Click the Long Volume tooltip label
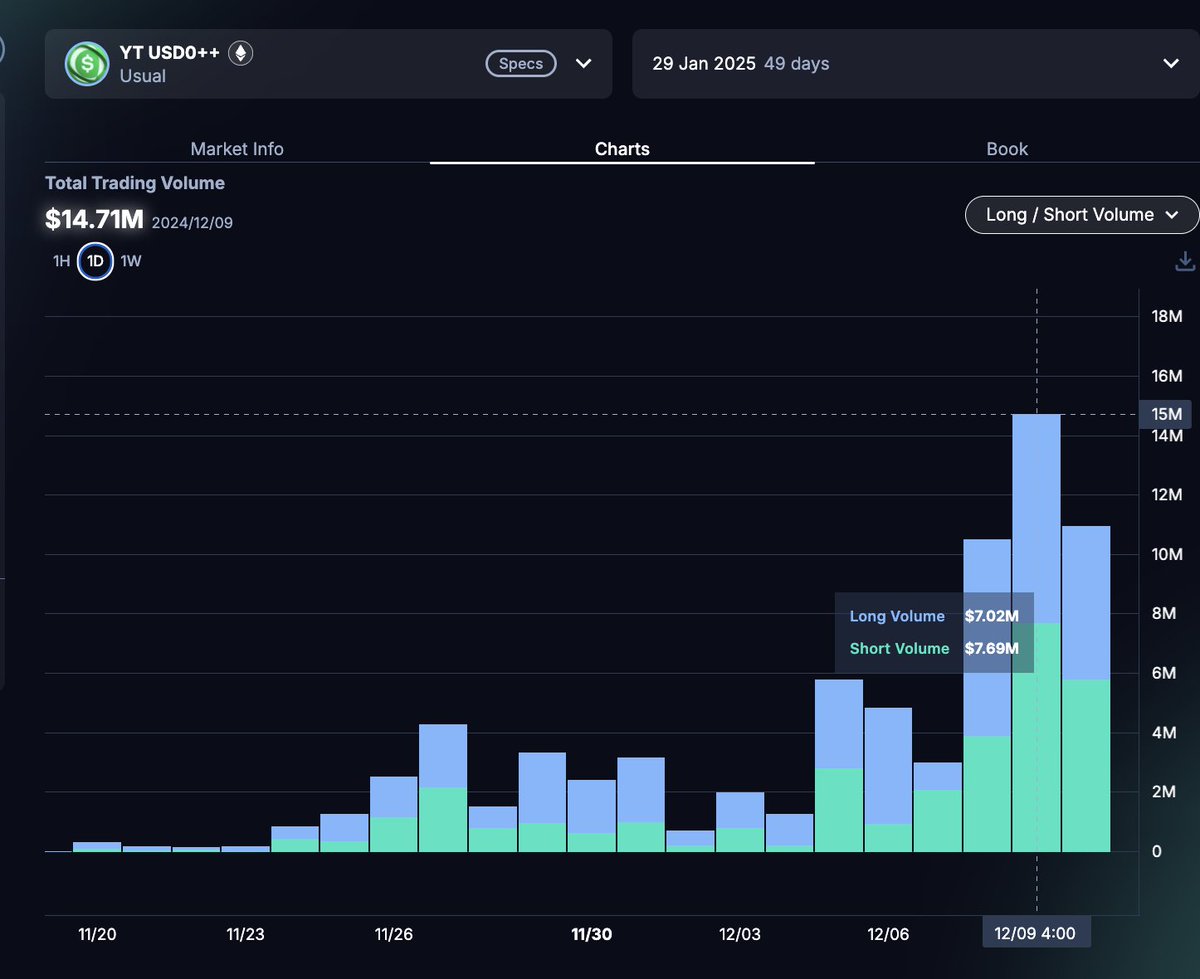 (x=897, y=616)
